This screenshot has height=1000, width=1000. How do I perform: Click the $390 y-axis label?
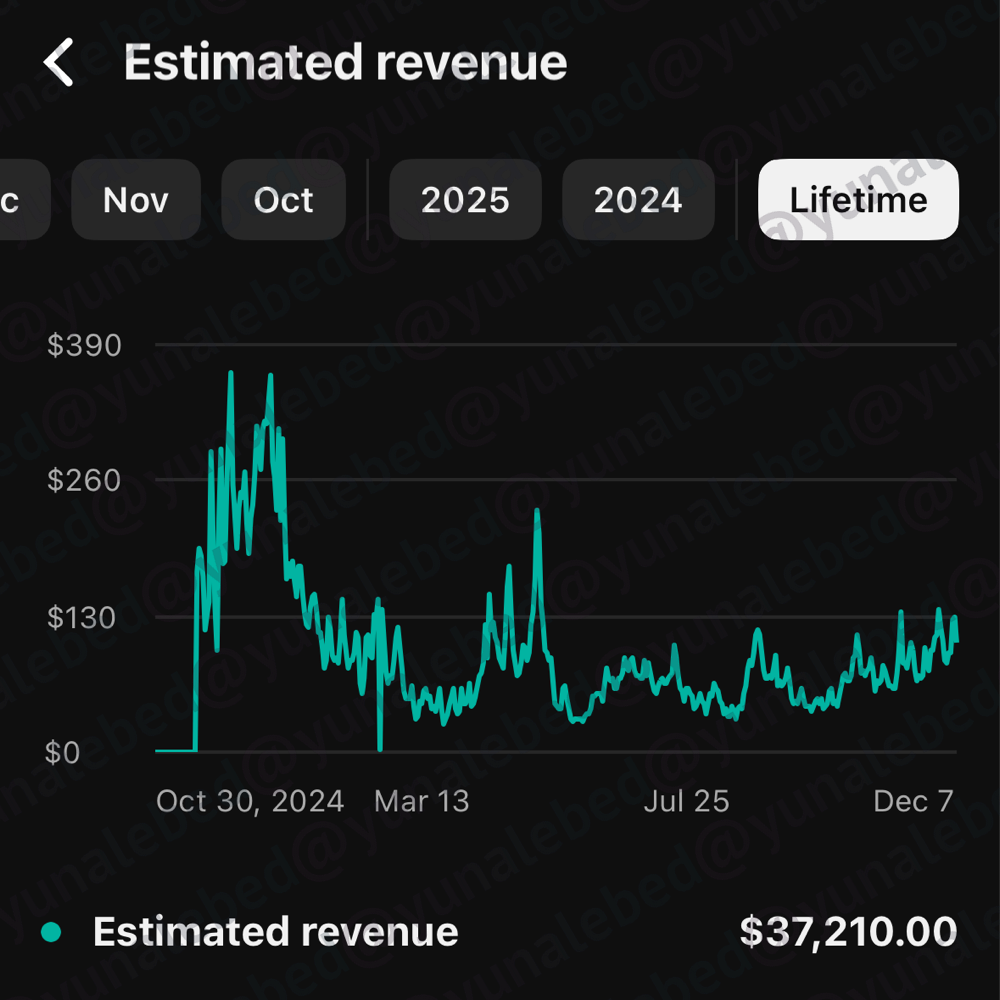click(x=84, y=346)
